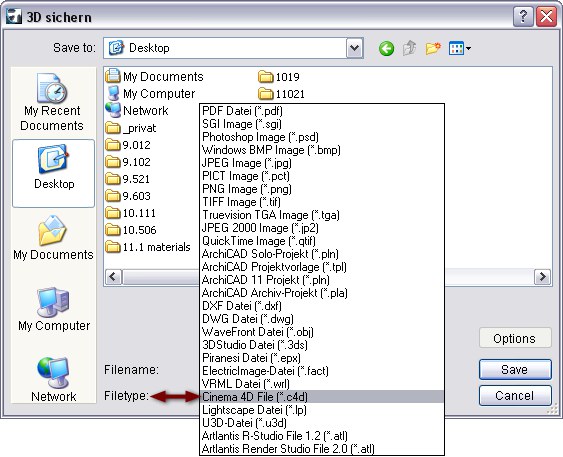
Task: Click the question mark help button
Action: tap(523, 17)
